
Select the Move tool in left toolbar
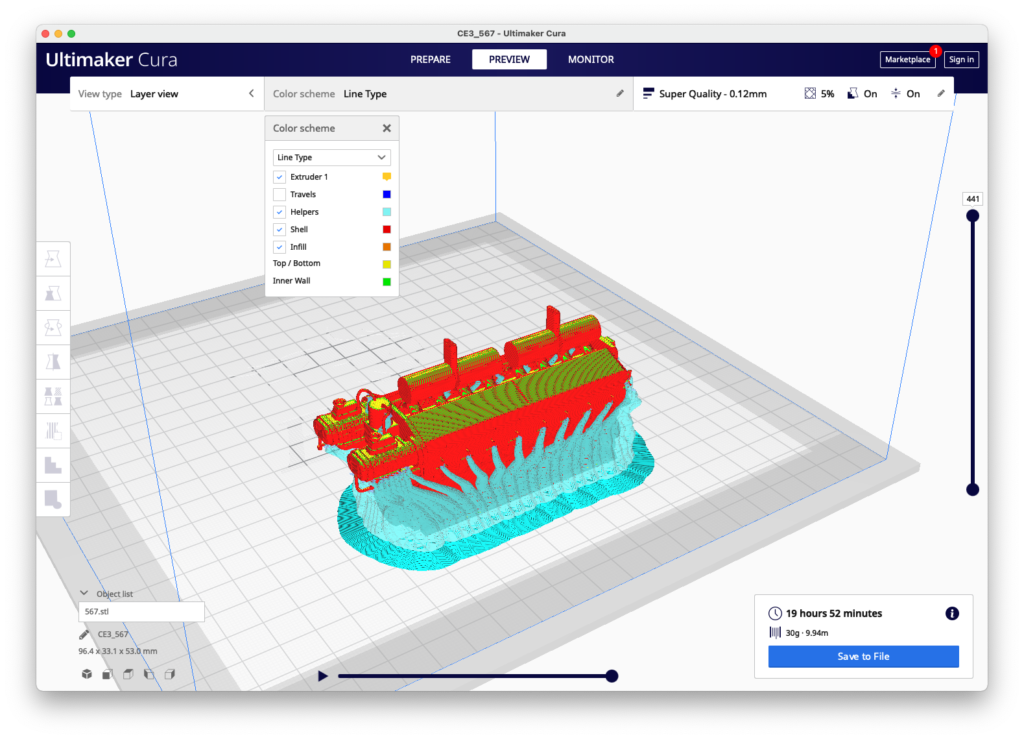point(53,259)
